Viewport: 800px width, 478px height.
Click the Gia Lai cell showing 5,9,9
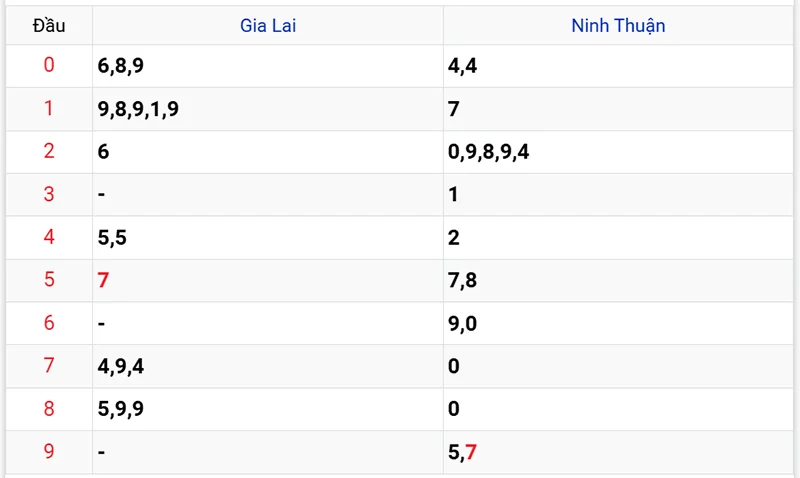[x=121, y=410]
